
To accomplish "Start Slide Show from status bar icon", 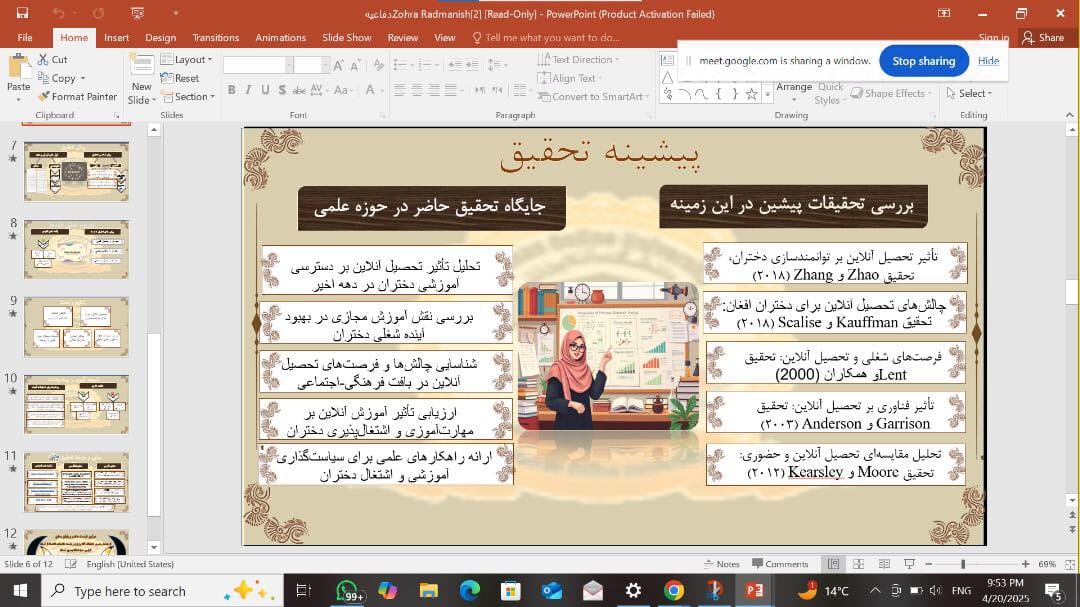I will click(x=908, y=564).
